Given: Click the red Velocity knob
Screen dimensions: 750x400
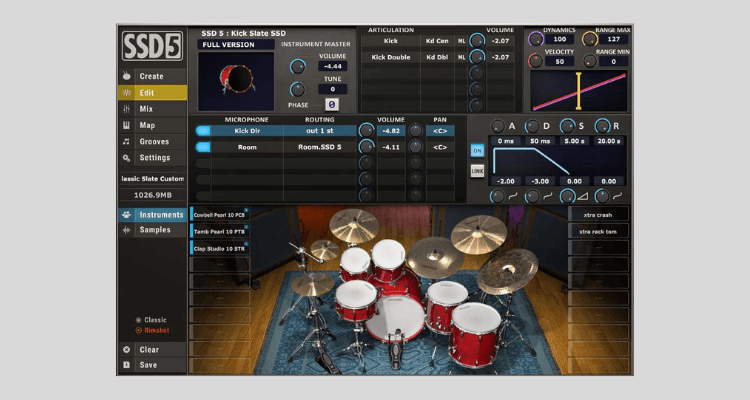Looking at the screenshot, I should tap(536, 61).
